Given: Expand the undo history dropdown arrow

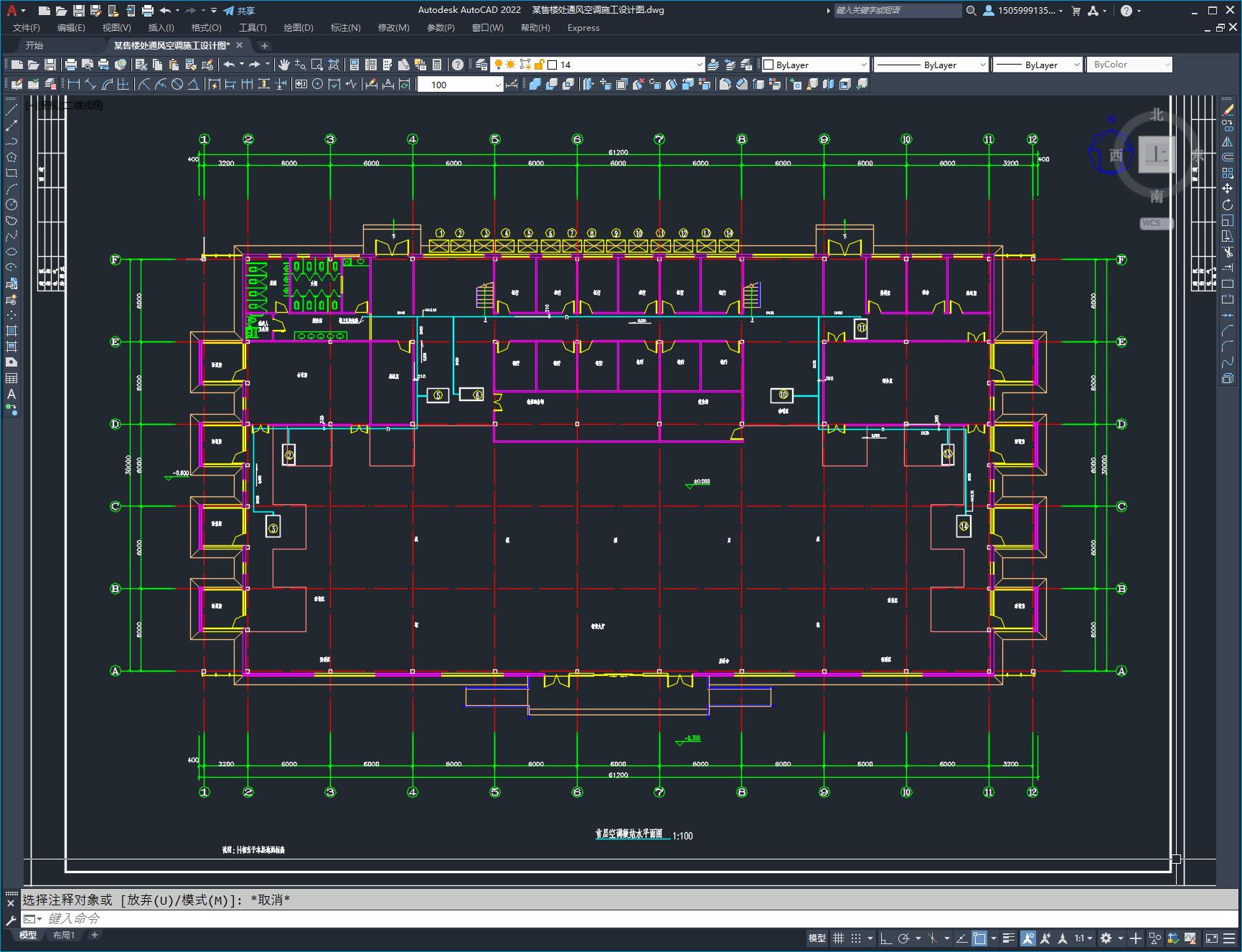Looking at the screenshot, I should 178,11.
